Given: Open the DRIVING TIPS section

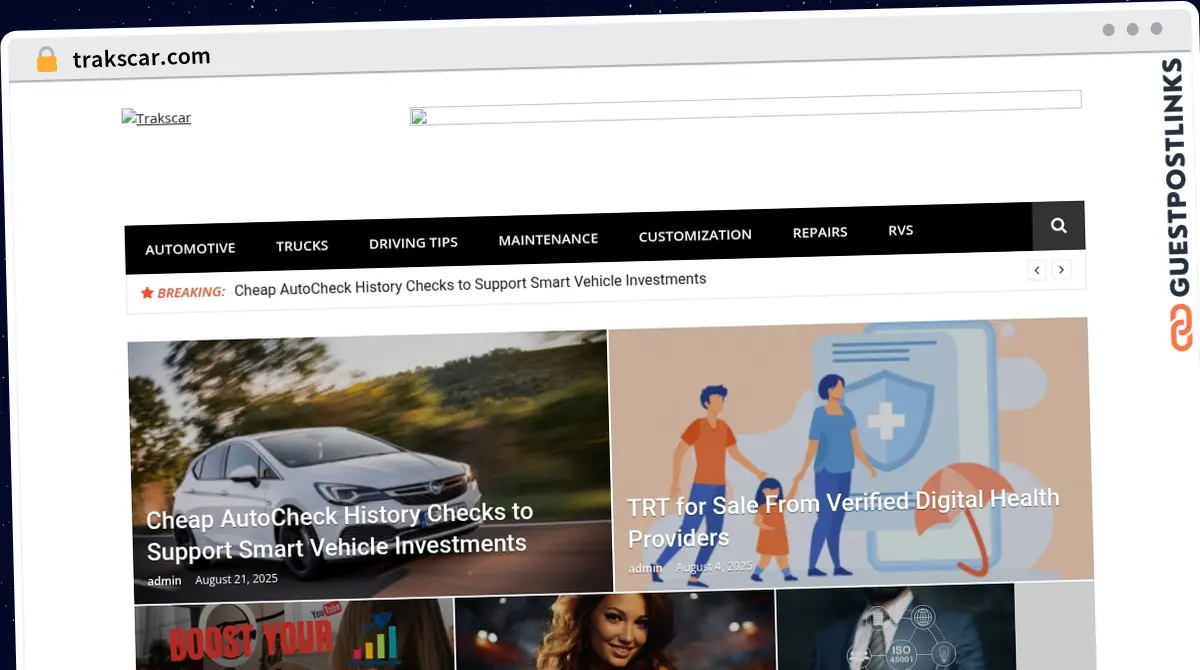Looking at the screenshot, I should [413, 242].
